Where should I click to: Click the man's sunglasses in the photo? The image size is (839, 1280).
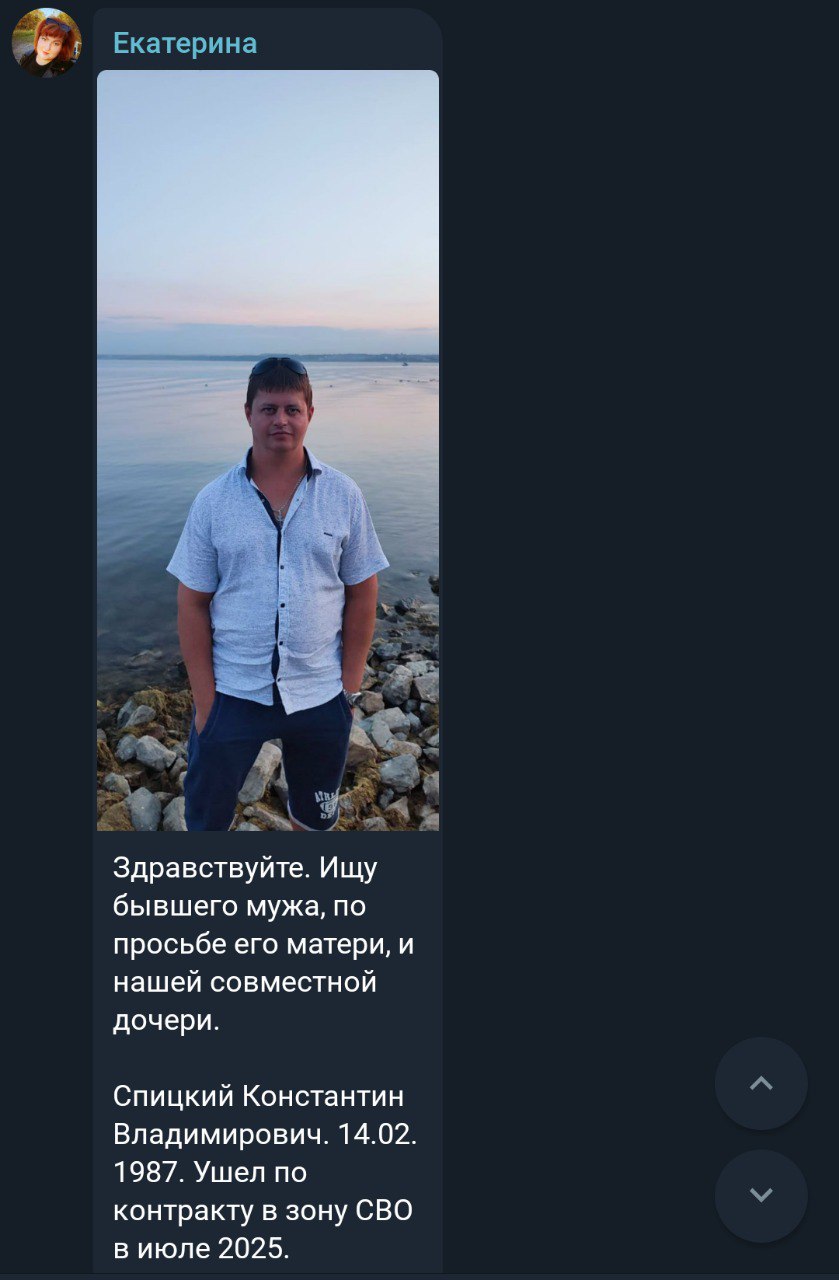pyautogui.click(x=279, y=366)
